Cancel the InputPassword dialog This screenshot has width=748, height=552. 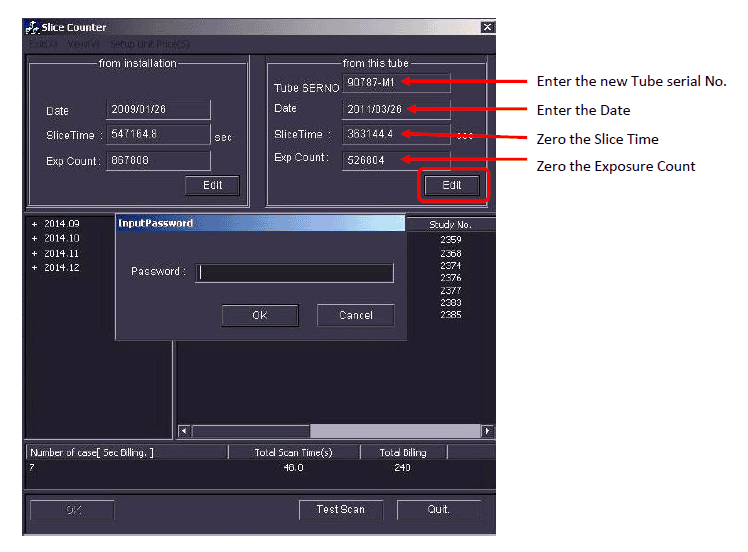coord(355,315)
